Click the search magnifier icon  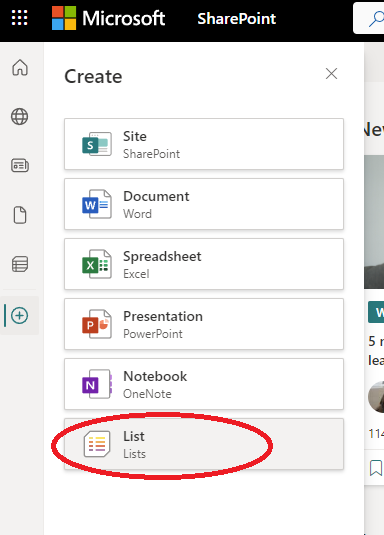tap(376, 18)
